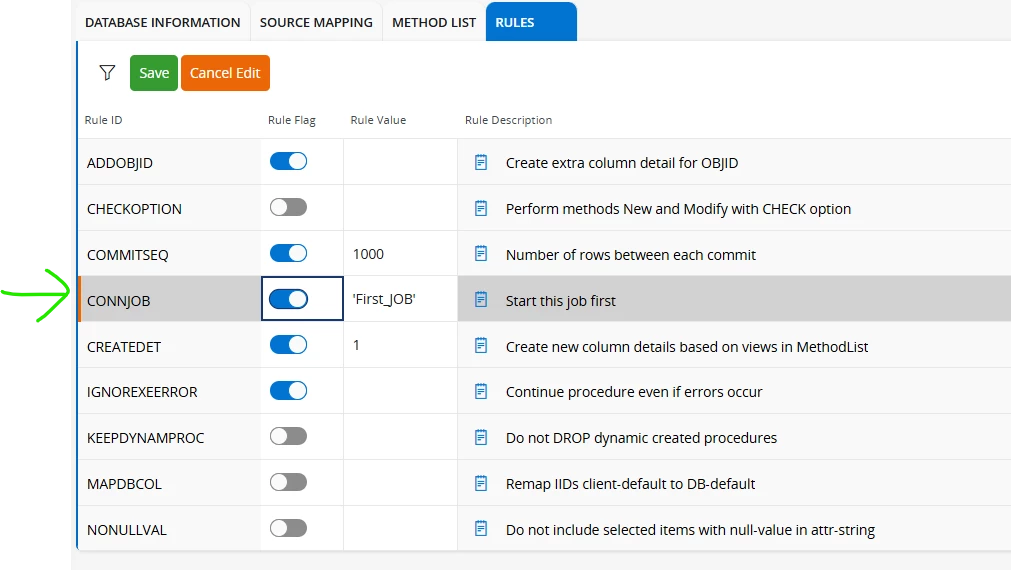Disable the ADDOBJID rule flag
Image resolution: width=1011 pixels, height=570 pixels.
pyautogui.click(x=288, y=162)
